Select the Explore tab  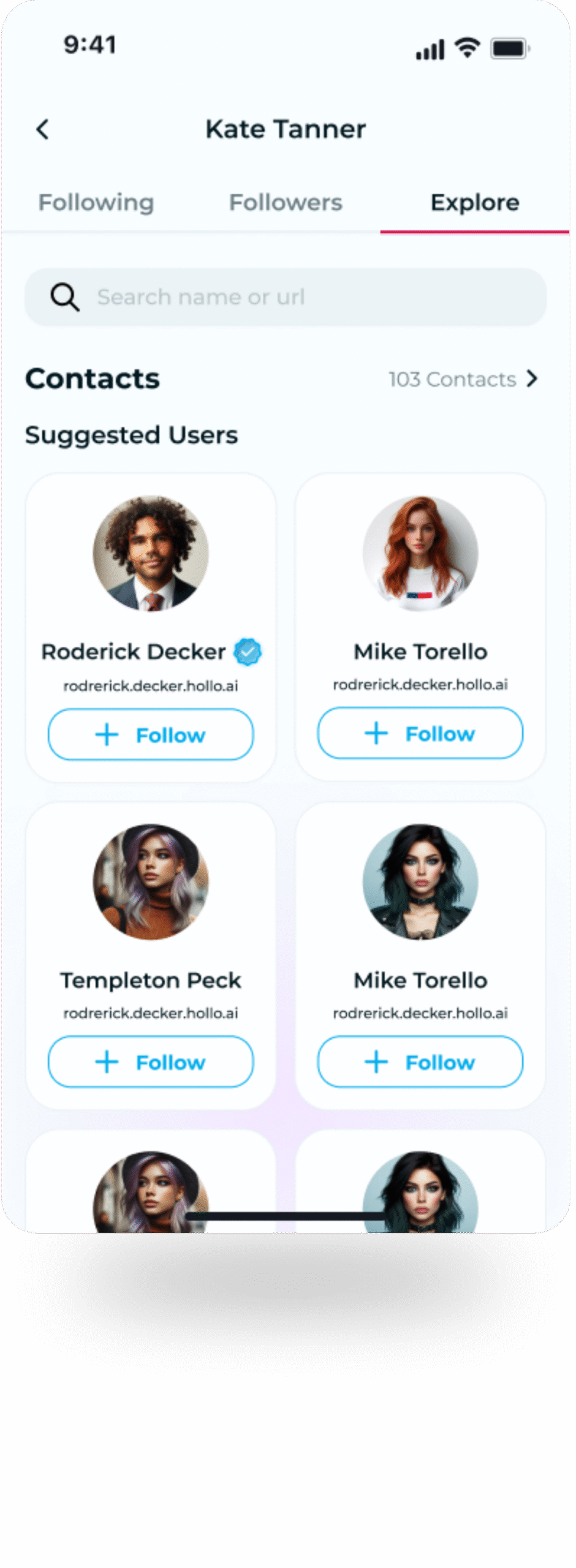pos(475,203)
